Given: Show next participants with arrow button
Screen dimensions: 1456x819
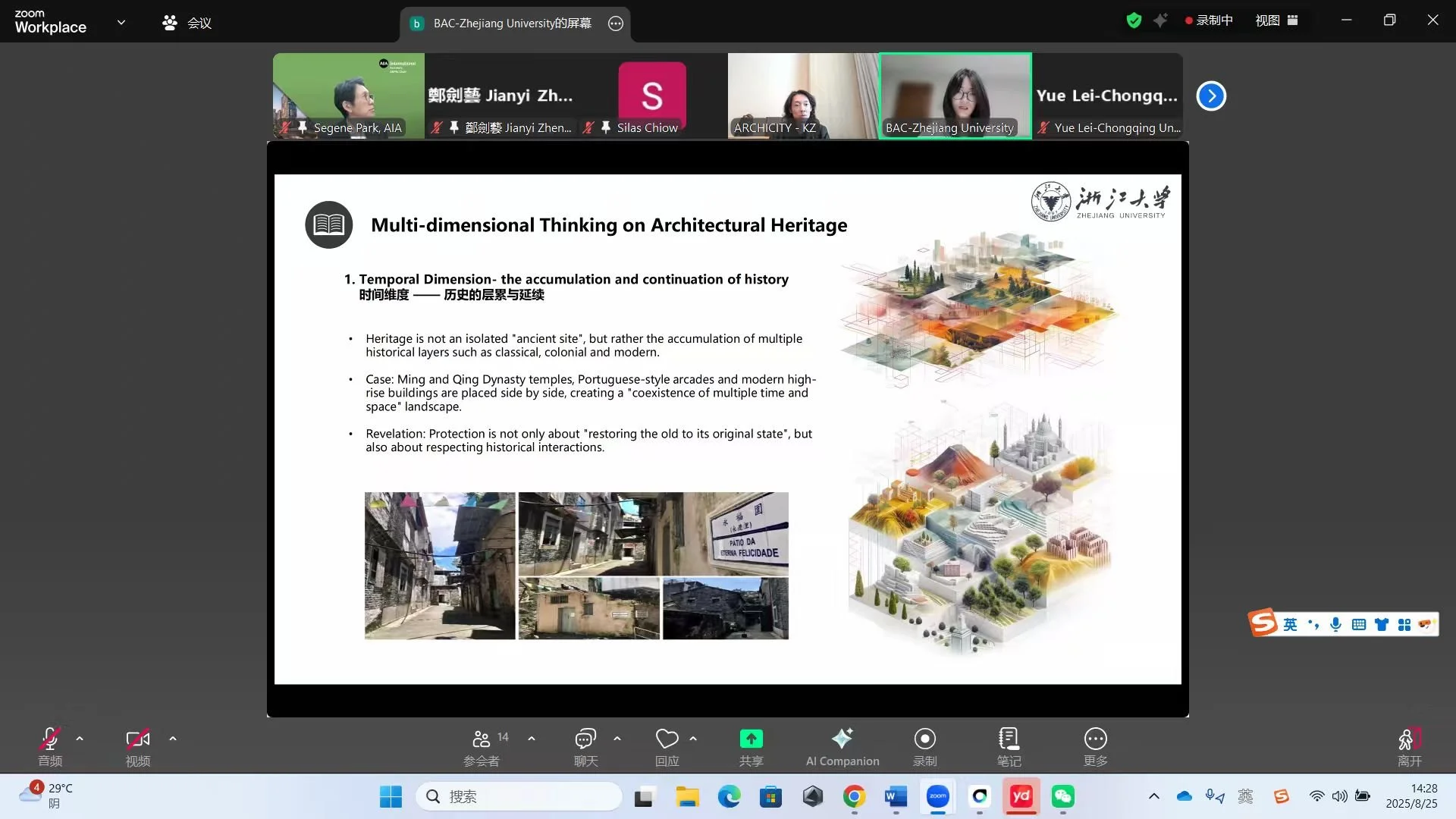Looking at the screenshot, I should click(1211, 96).
